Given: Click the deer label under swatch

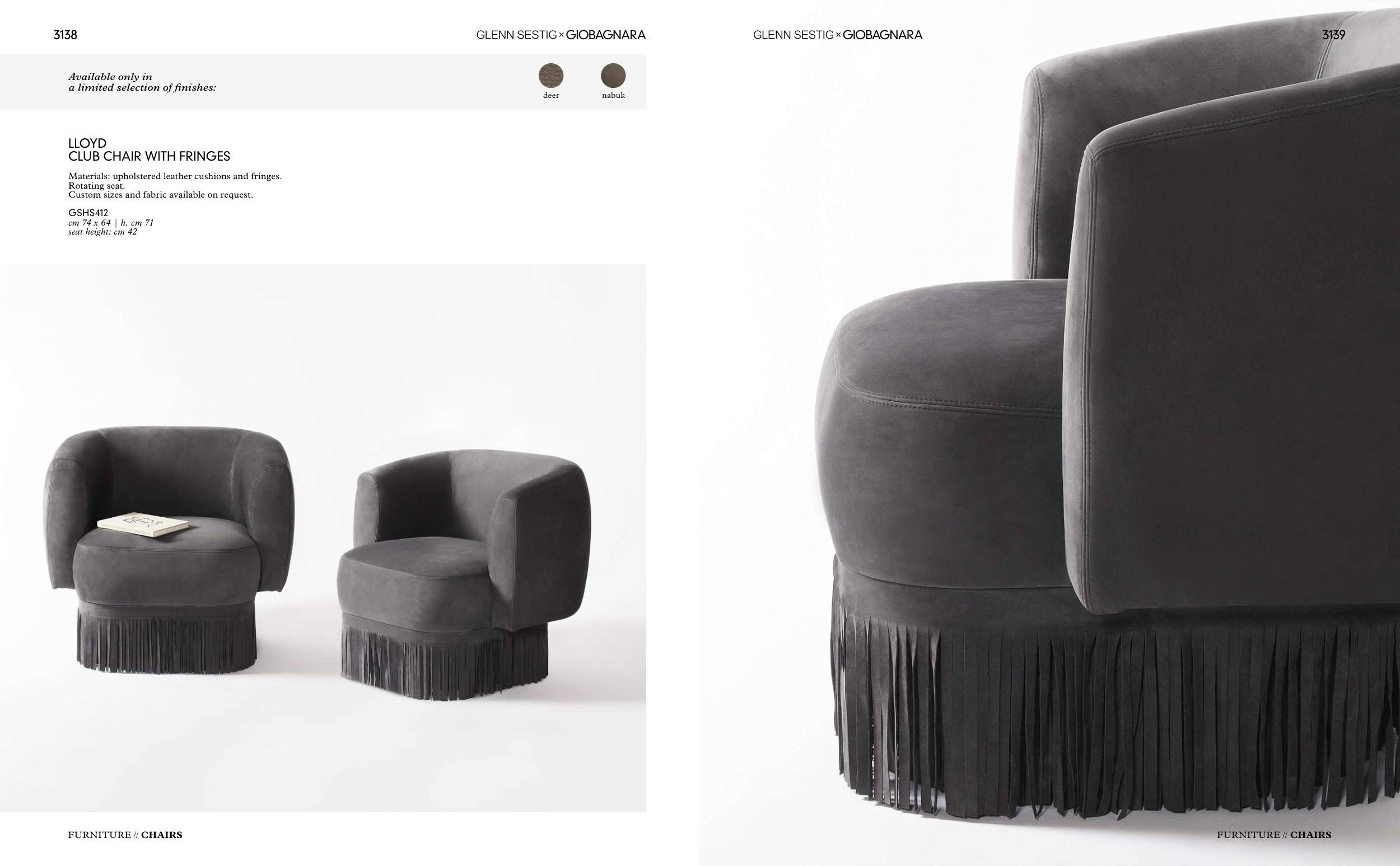Looking at the screenshot, I should 551,96.
